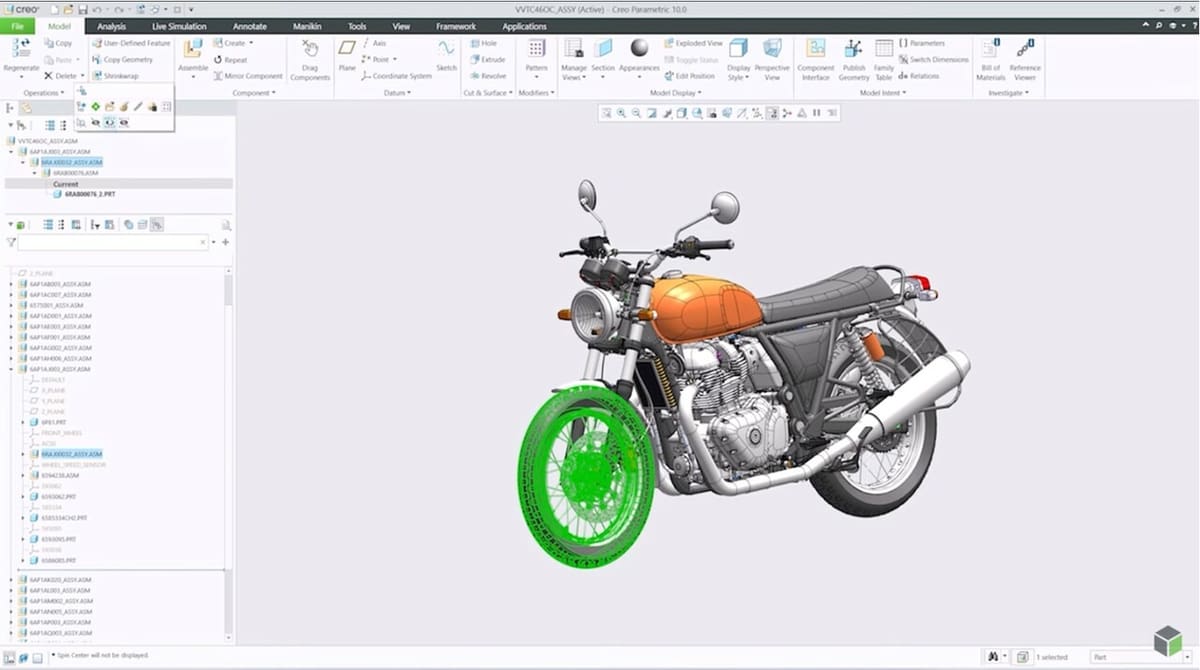Click Zoom In in graphics toolbar

(621, 113)
